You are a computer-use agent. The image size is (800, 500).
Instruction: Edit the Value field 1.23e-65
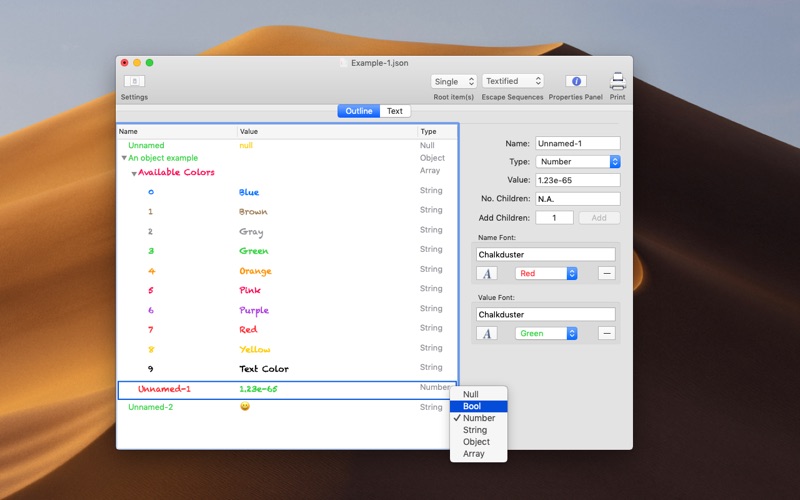(x=578, y=180)
